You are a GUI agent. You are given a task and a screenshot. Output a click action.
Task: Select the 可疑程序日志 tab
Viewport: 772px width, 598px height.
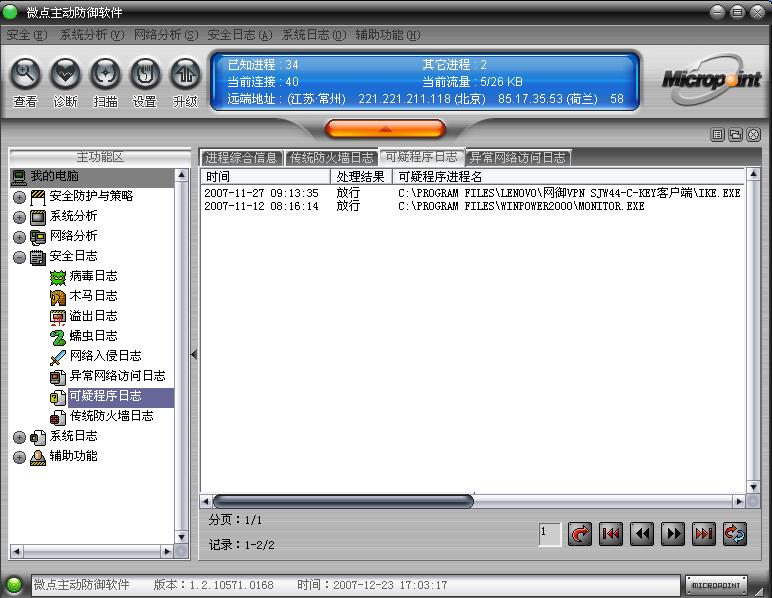click(x=421, y=157)
